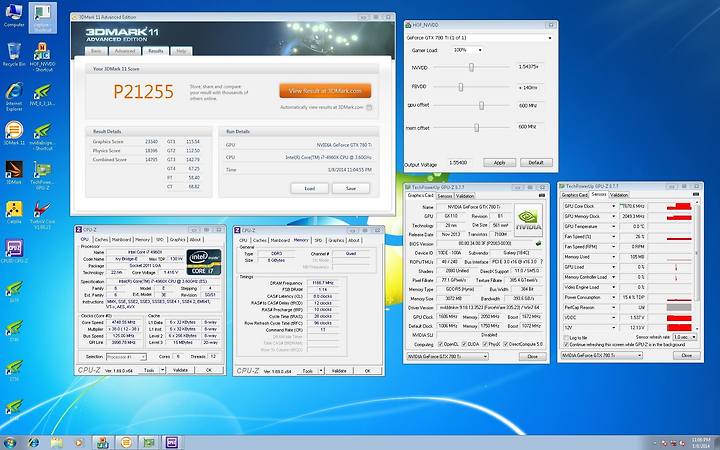Open the 3DMark 11 desktop shortcut
720x450 pixels.
[x=14, y=133]
